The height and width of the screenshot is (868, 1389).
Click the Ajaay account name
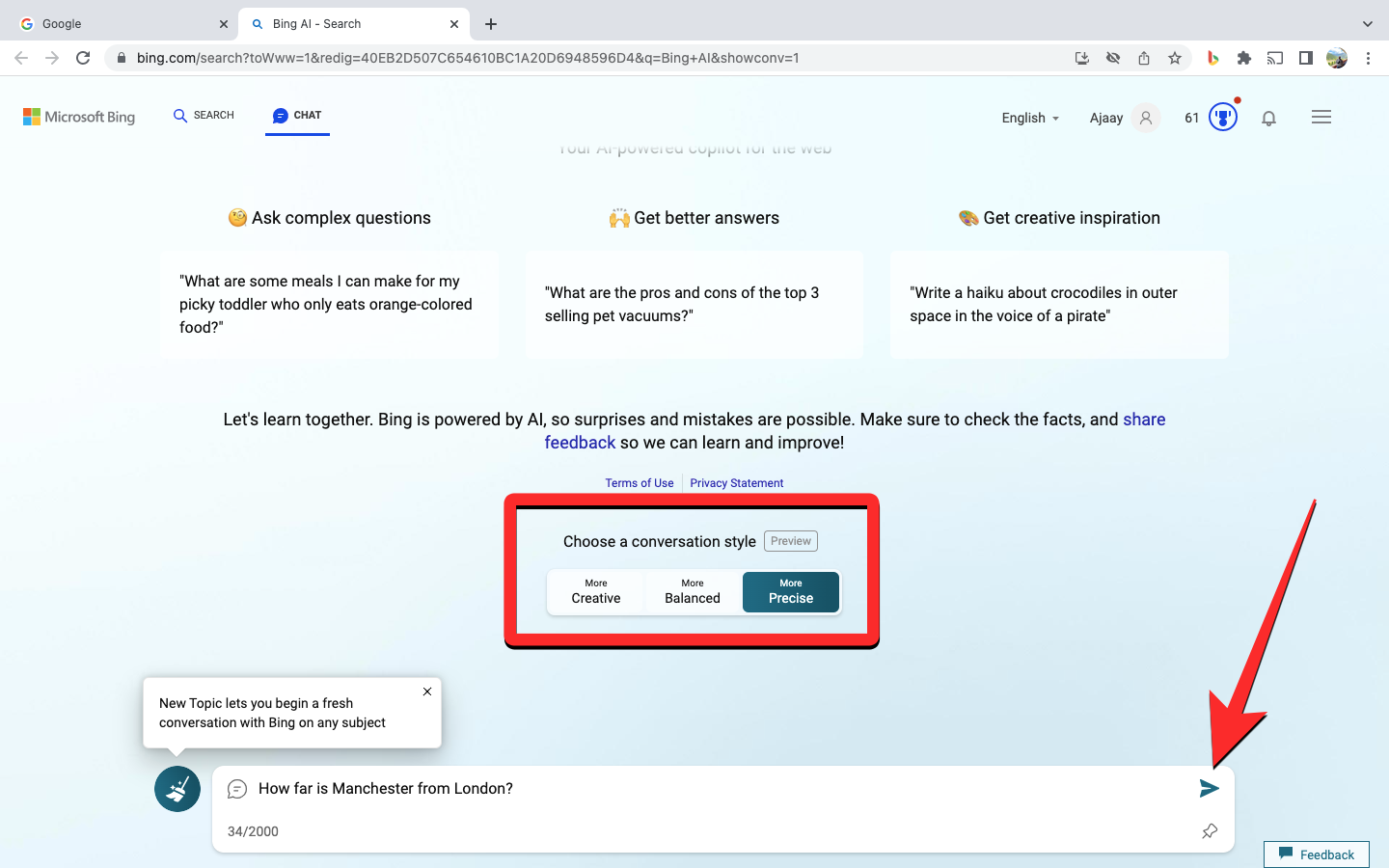(1106, 118)
